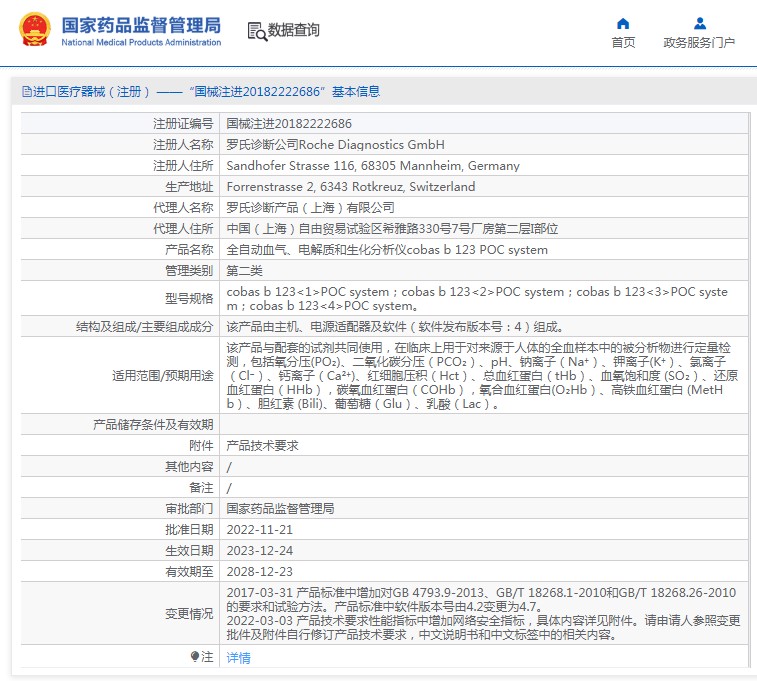The height and width of the screenshot is (681, 757).
Task: Open 政务服务门户 text link
Action: [700, 42]
